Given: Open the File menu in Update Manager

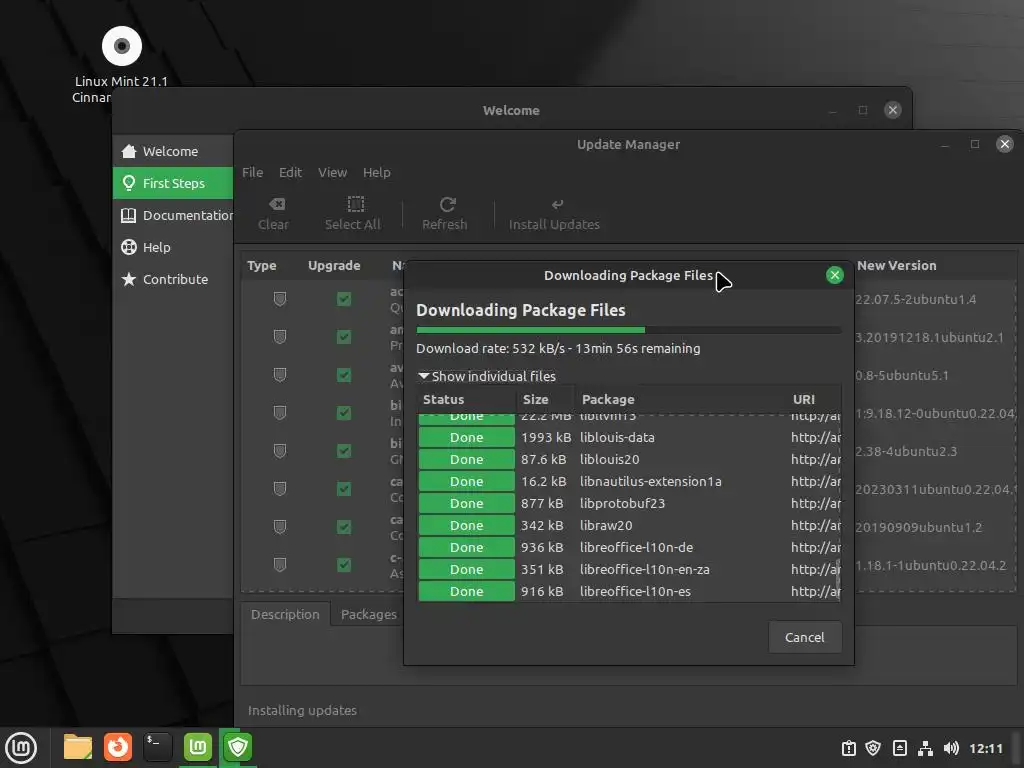Looking at the screenshot, I should click(253, 172).
